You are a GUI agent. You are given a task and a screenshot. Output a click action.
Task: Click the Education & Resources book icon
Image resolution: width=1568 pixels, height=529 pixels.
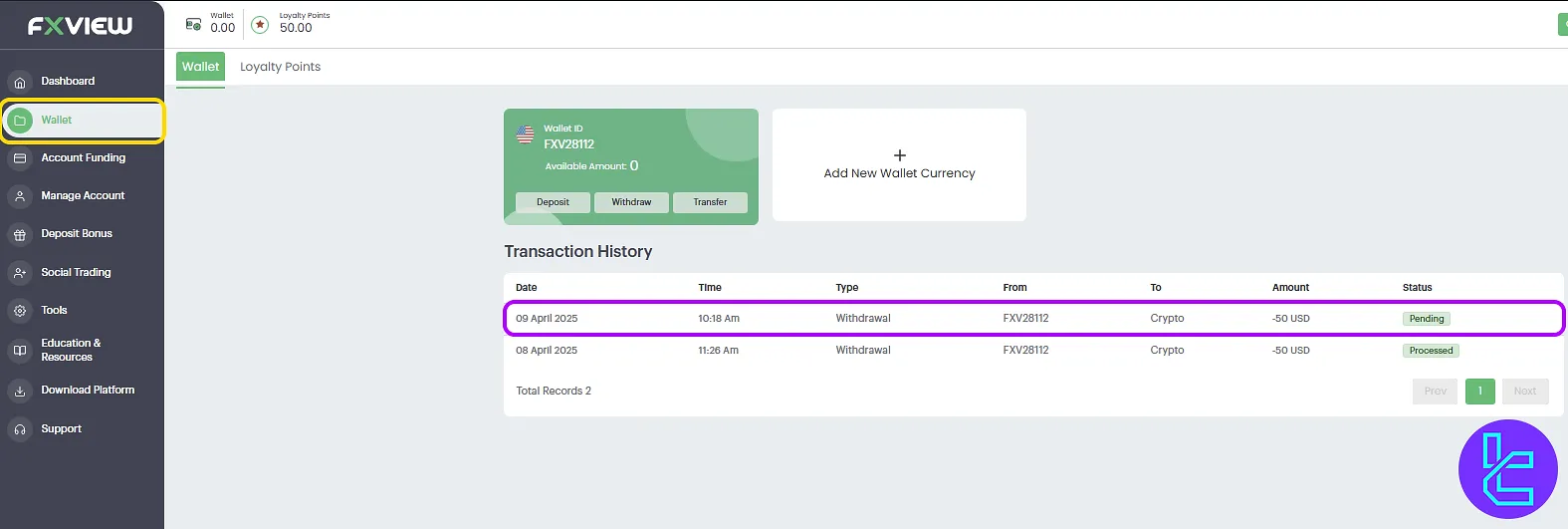(x=20, y=351)
